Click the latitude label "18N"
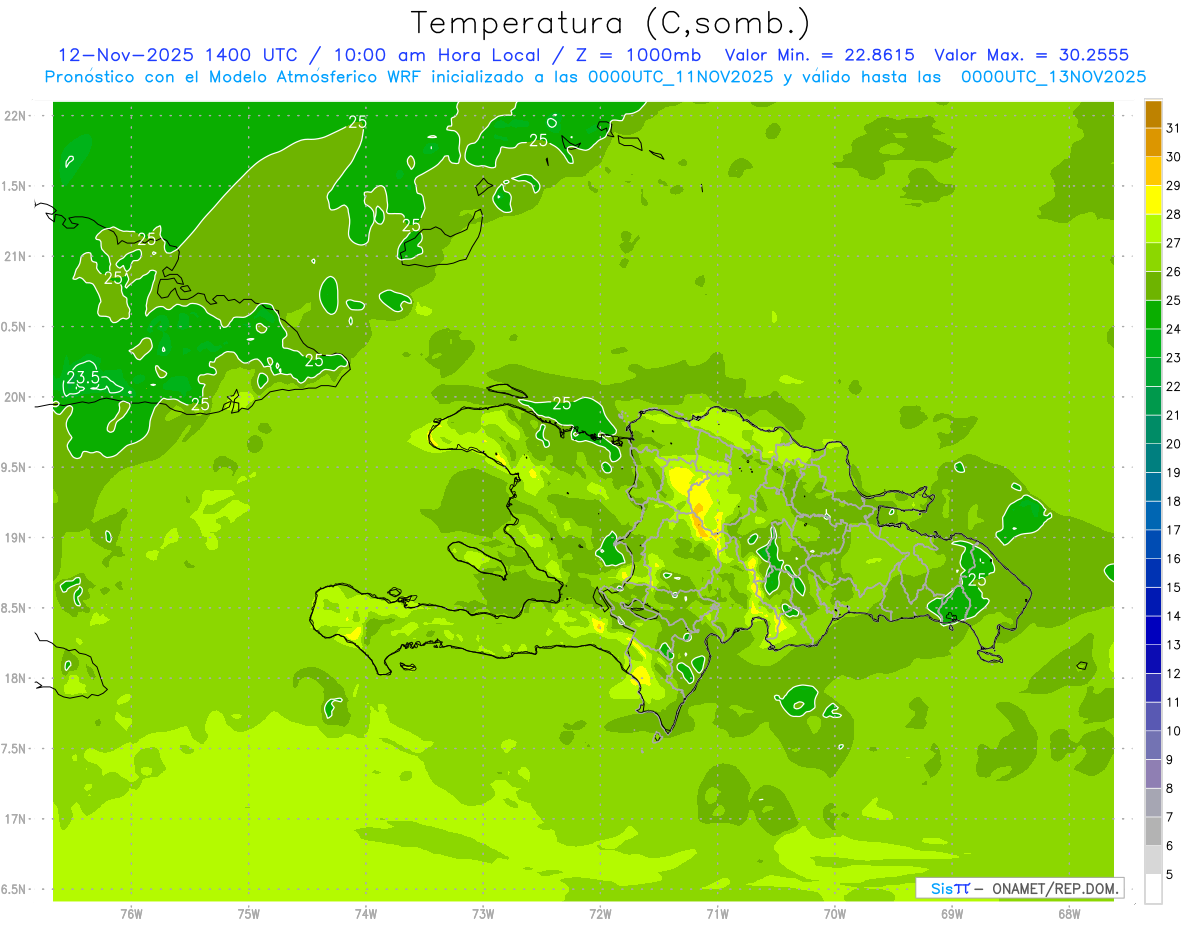1200x927 pixels. 15,679
